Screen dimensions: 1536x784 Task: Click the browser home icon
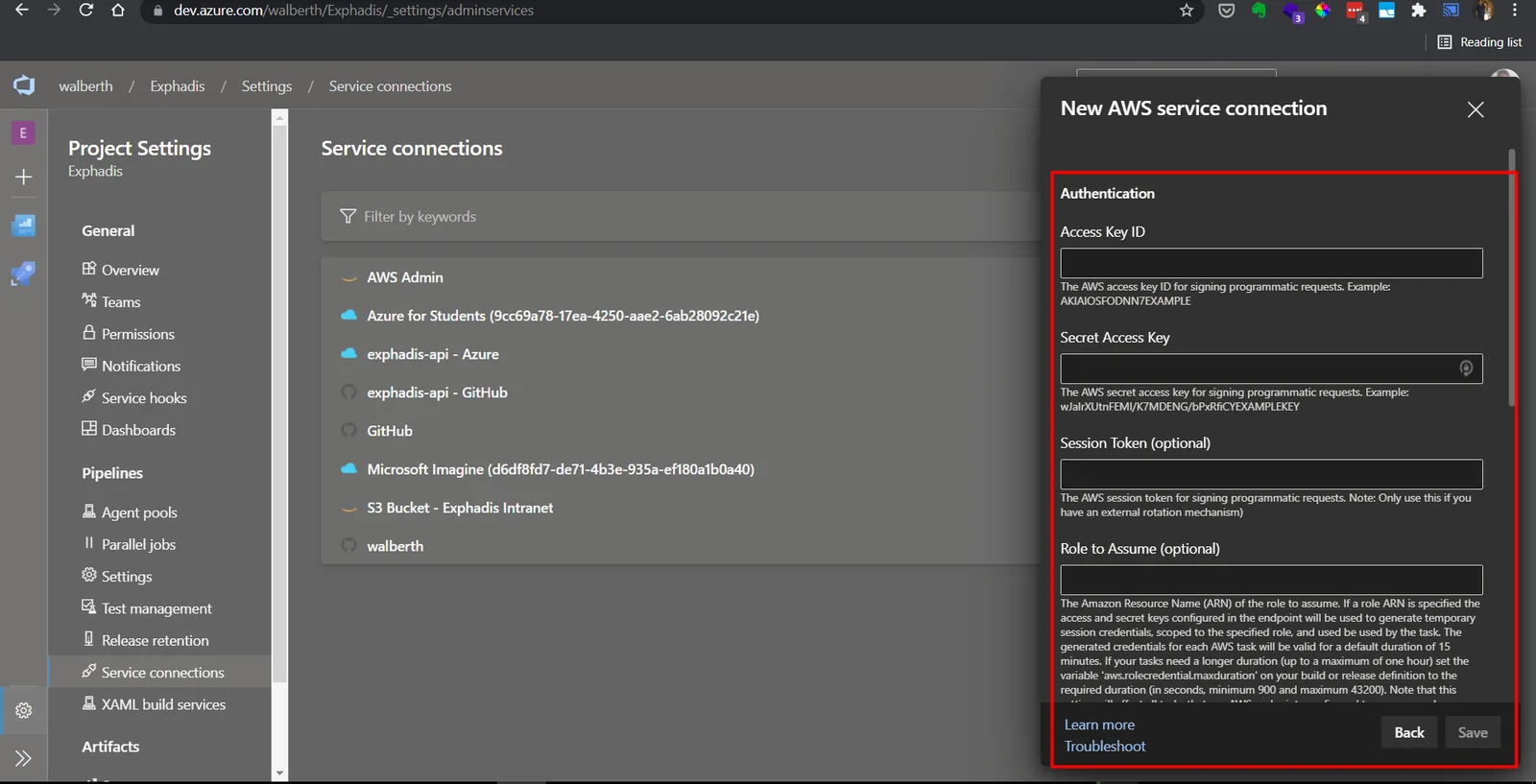click(118, 11)
